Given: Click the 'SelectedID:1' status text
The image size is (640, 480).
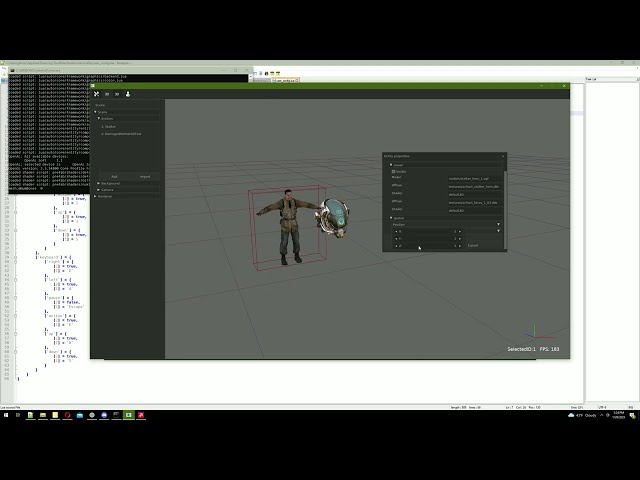Looking at the screenshot, I should tap(521, 349).
